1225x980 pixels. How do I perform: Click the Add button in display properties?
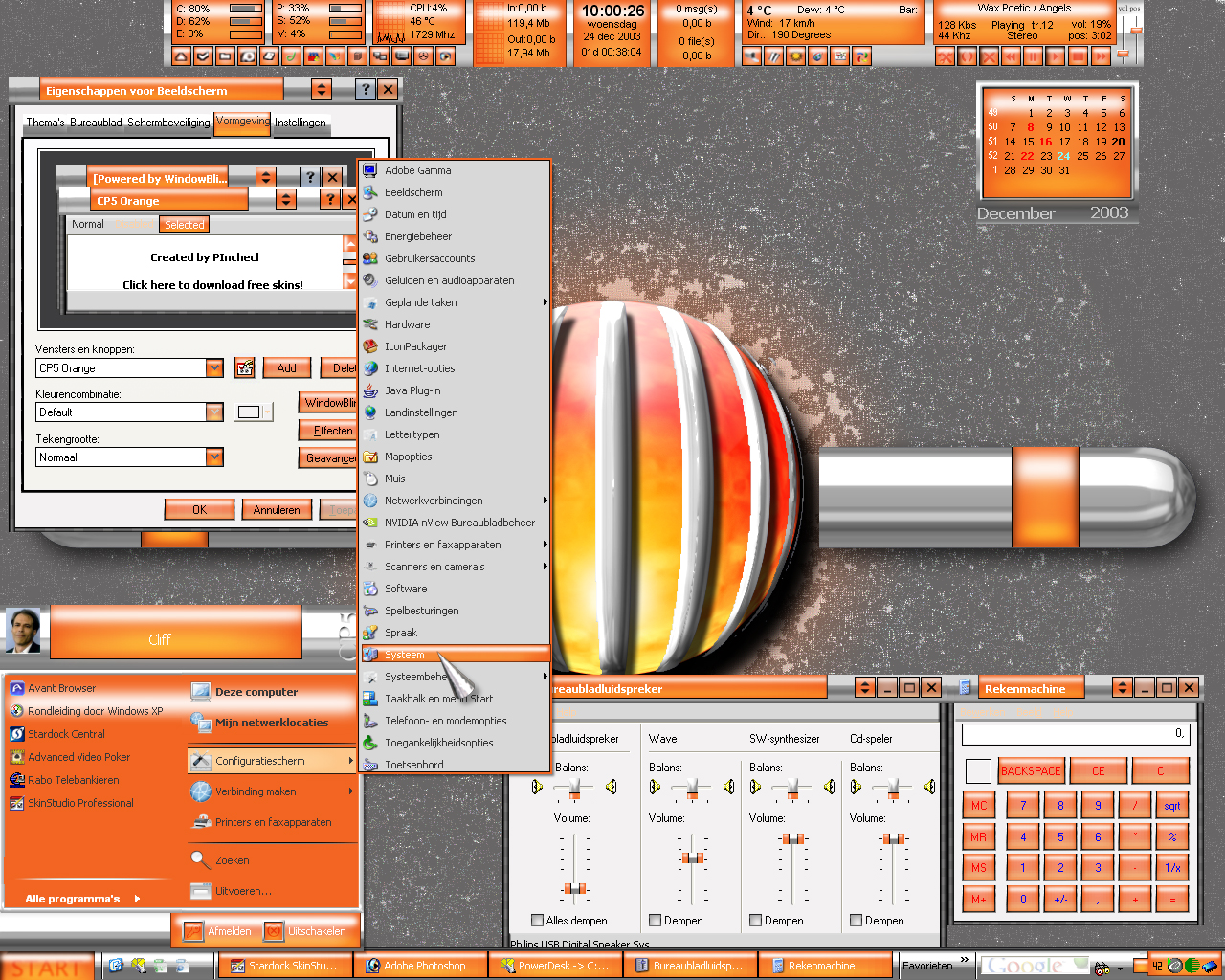tap(287, 368)
